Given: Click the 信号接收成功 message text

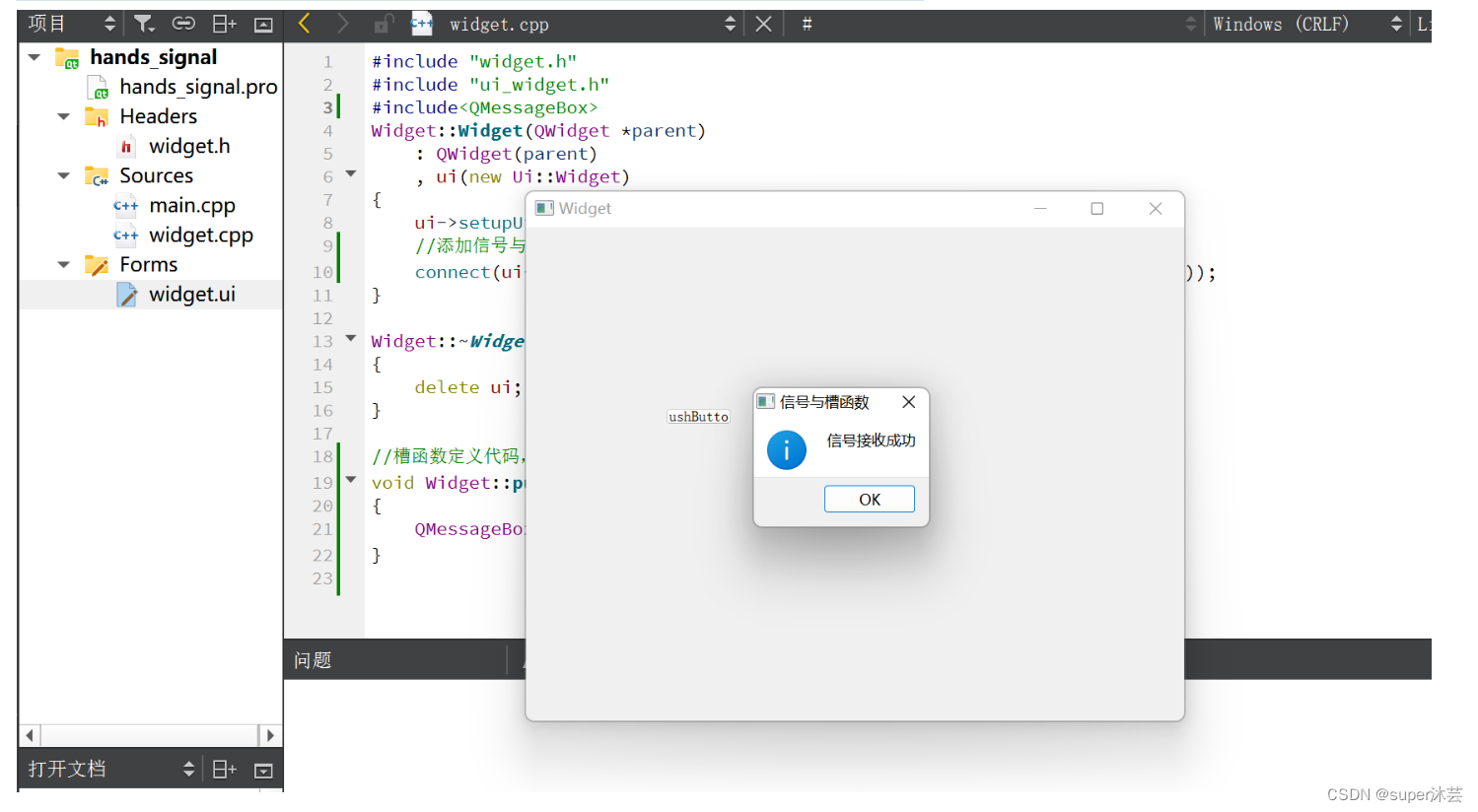Looking at the screenshot, I should [871, 440].
